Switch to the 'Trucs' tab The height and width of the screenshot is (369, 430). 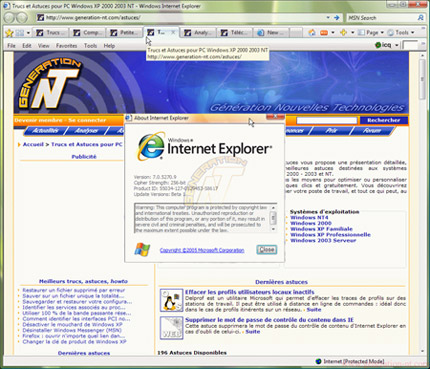click(x=51, y=33)
